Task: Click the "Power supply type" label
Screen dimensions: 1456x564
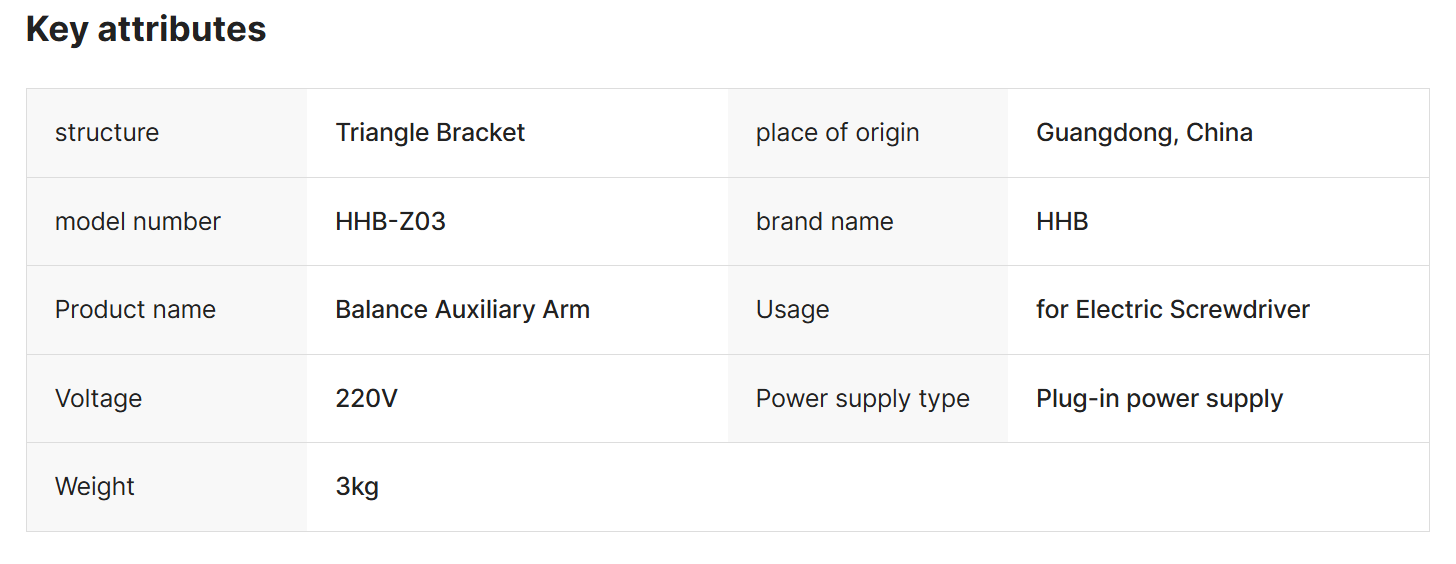Action: tap(862, 399)
